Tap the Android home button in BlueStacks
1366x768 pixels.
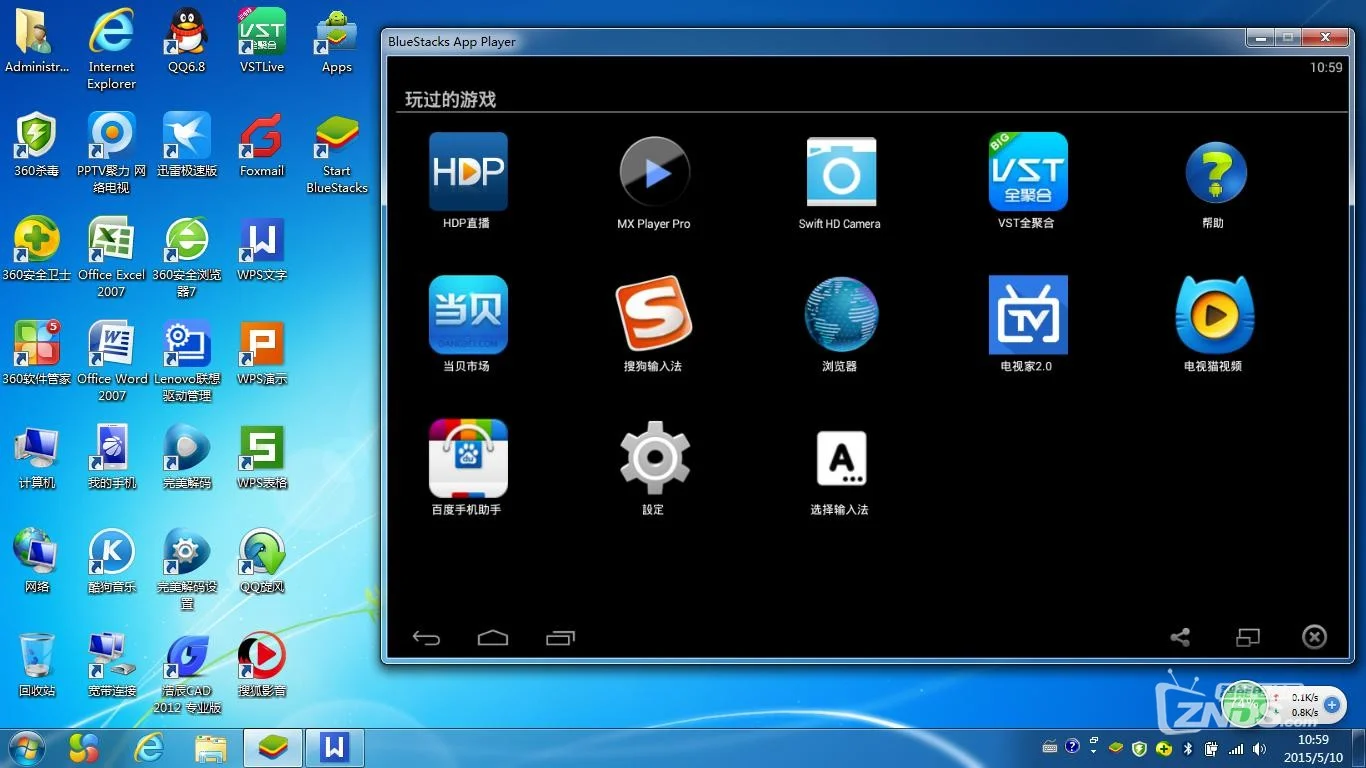pos(493,638)
